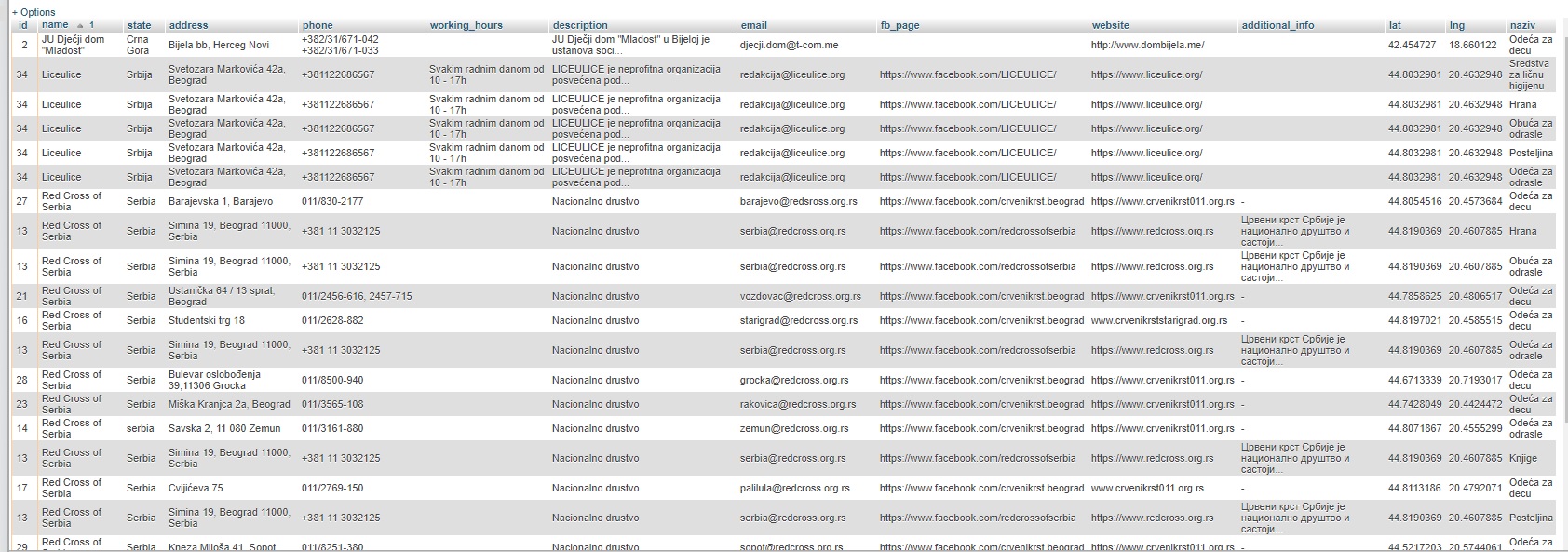Image resolution: width=1568 pixels, height=552 pixels.
Task: Sort by the email column header
Action: pyautogui.click(x=754, y=25)
